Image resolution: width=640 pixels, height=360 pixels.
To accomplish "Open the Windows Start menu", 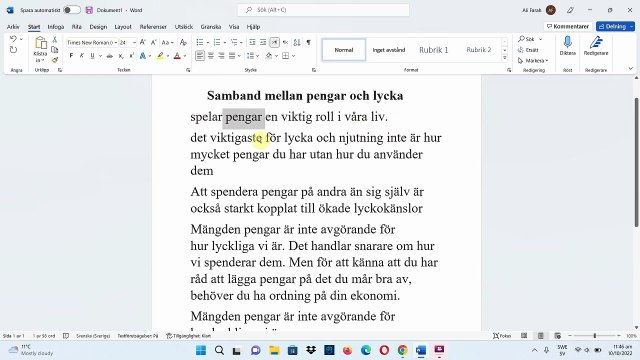I will click(x=201, y=350).
